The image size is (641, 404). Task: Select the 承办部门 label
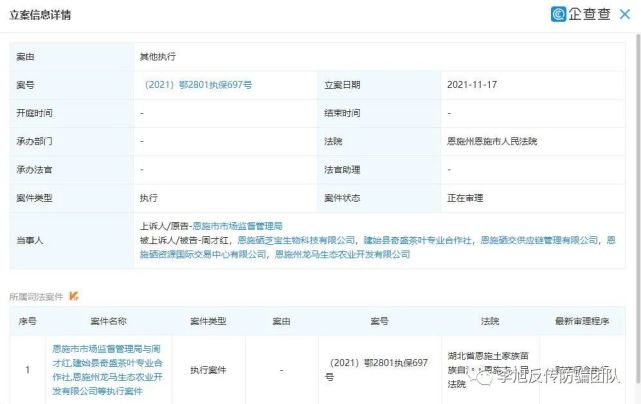tap(34, 141)
